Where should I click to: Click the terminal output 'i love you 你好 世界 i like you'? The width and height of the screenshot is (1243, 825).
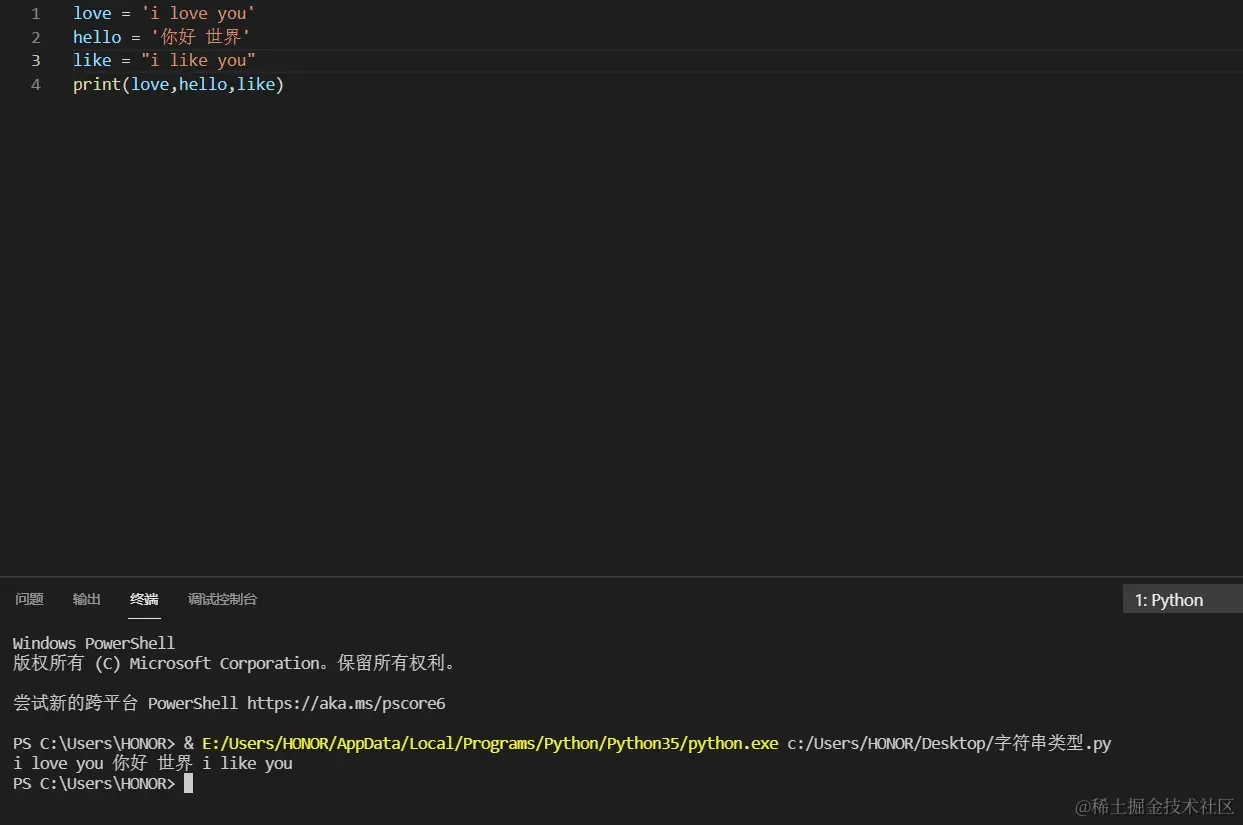coord(153,763)
